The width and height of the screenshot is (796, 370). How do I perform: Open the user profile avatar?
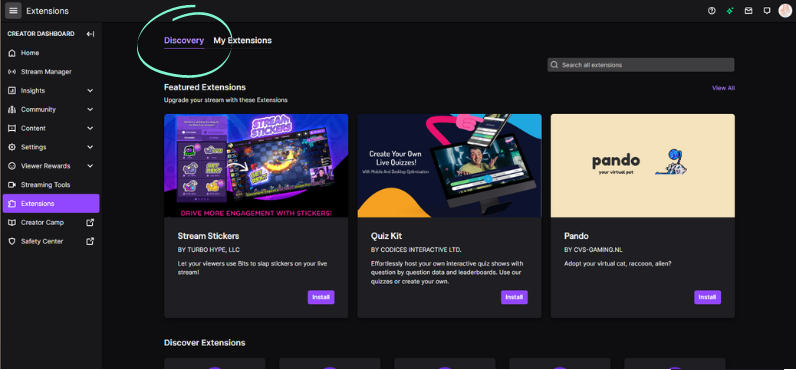tap(785, 11)
